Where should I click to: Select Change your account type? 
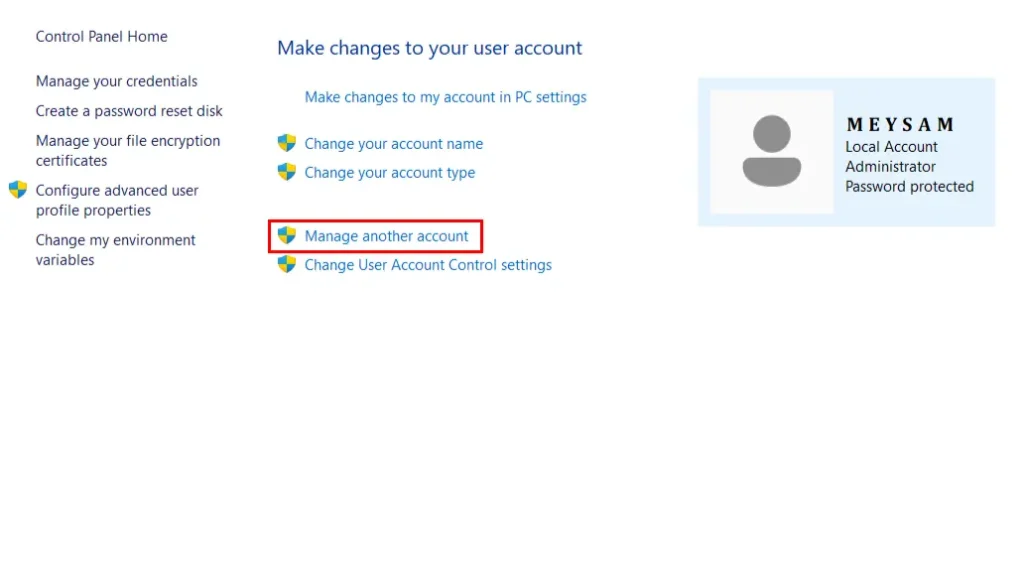(389, 172)
